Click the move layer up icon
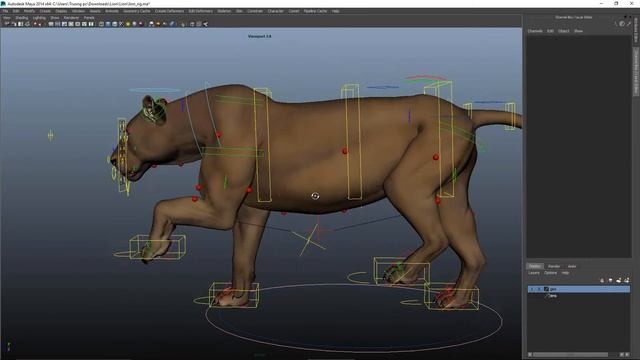640x360 pixels. pos(602,280)
